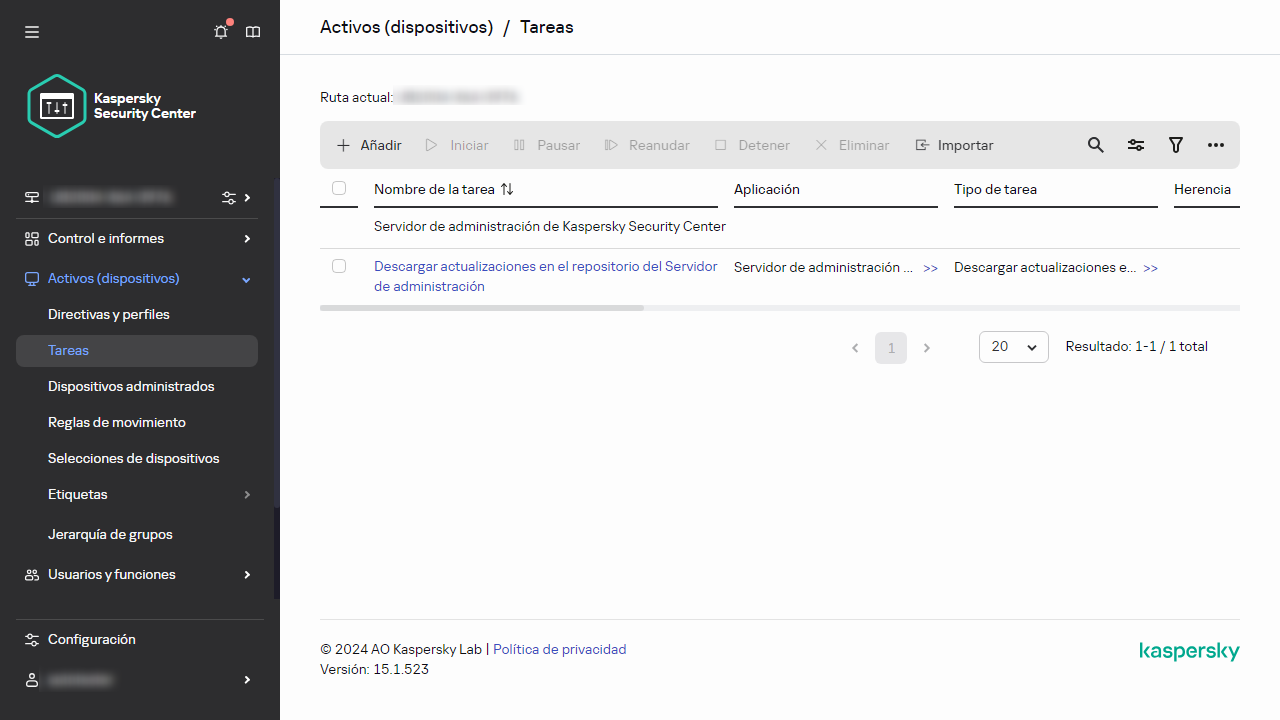Open the filter funnel icon
Screen dimensions: 1280x720
click(x=1176, y=145)
